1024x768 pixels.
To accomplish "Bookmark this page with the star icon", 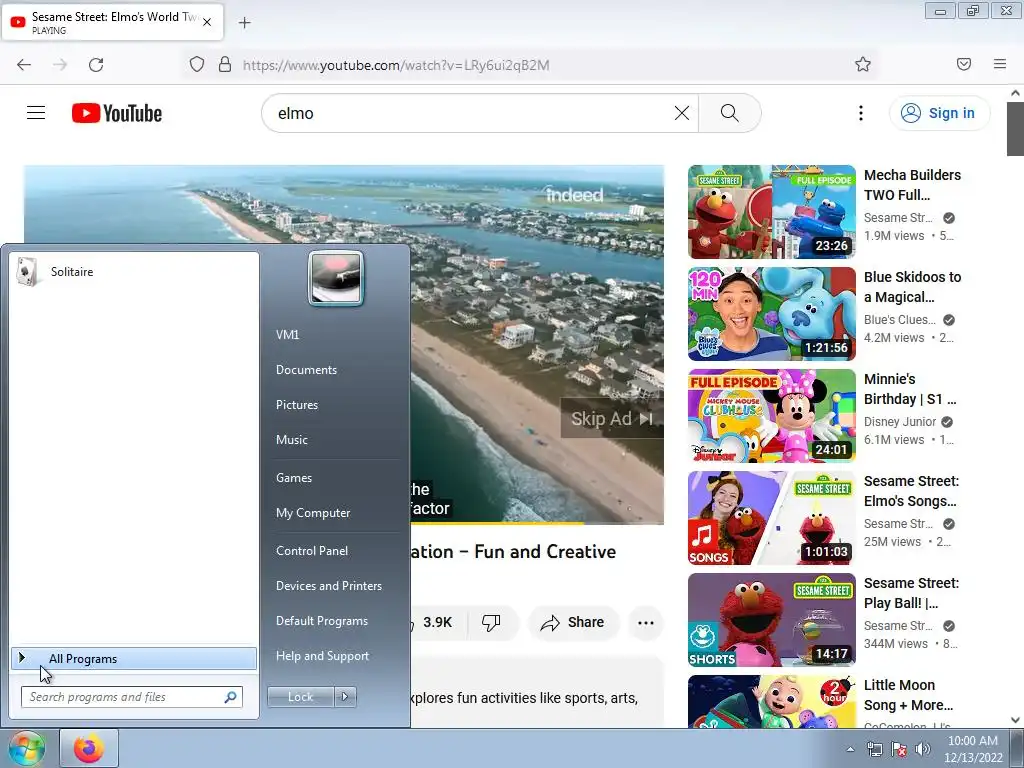I will [863, 64].
